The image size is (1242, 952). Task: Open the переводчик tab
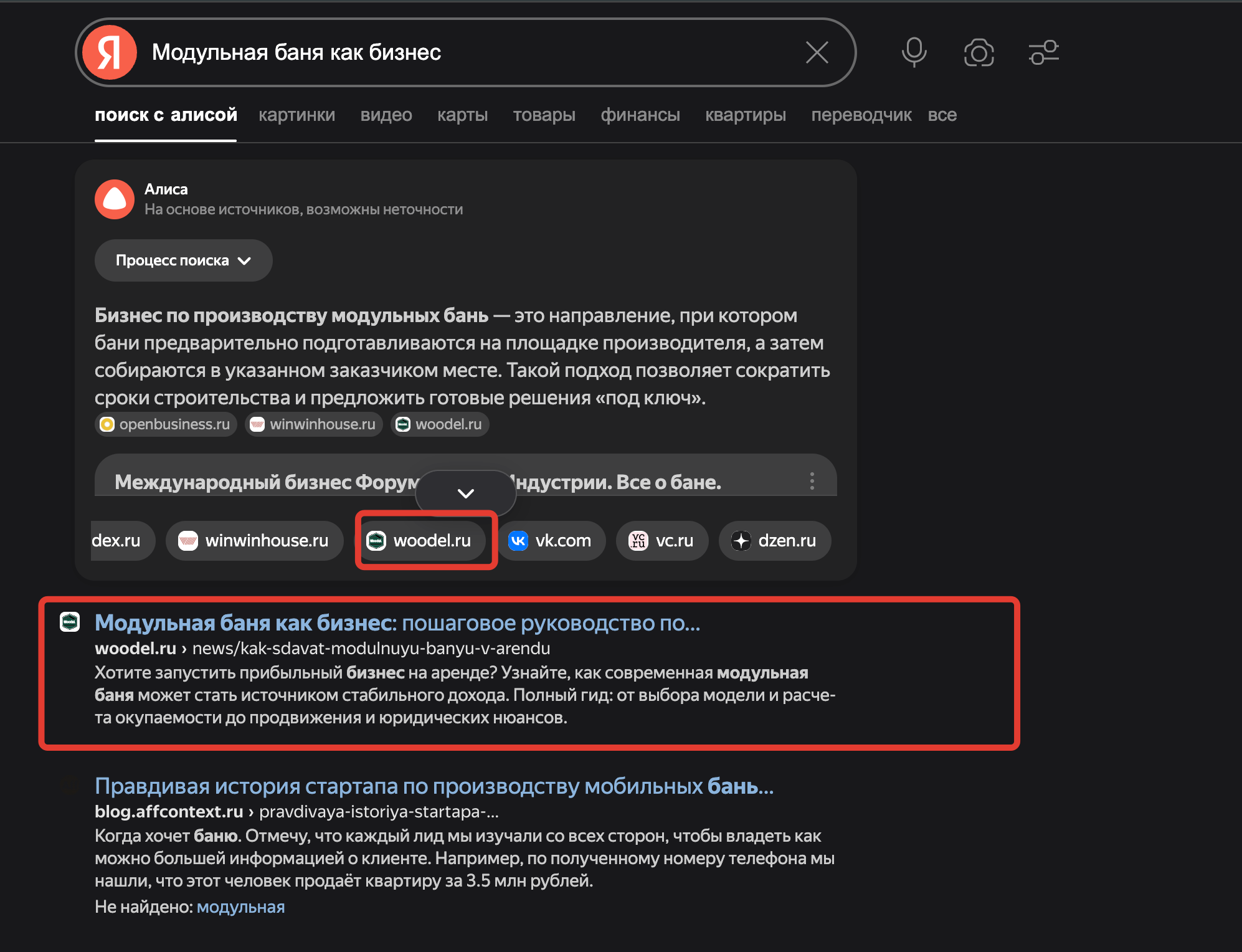point(862,115)
